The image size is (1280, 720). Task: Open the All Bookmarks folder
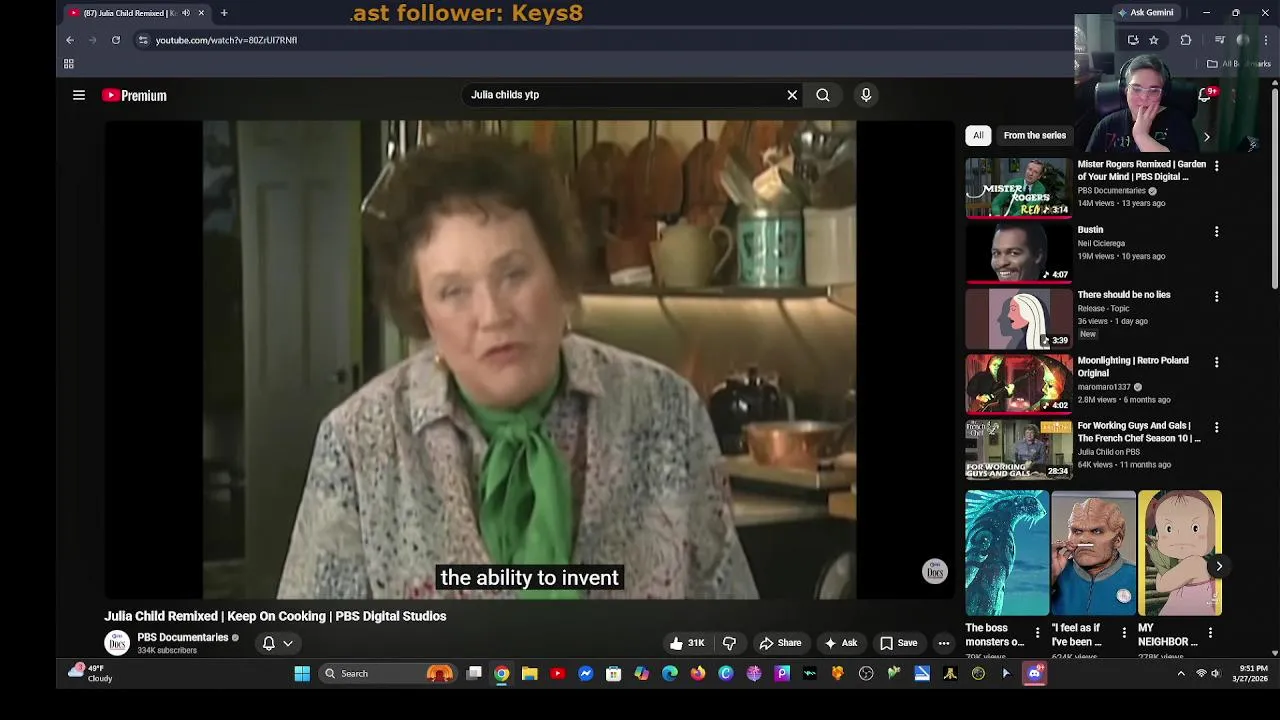point(1238,64)
